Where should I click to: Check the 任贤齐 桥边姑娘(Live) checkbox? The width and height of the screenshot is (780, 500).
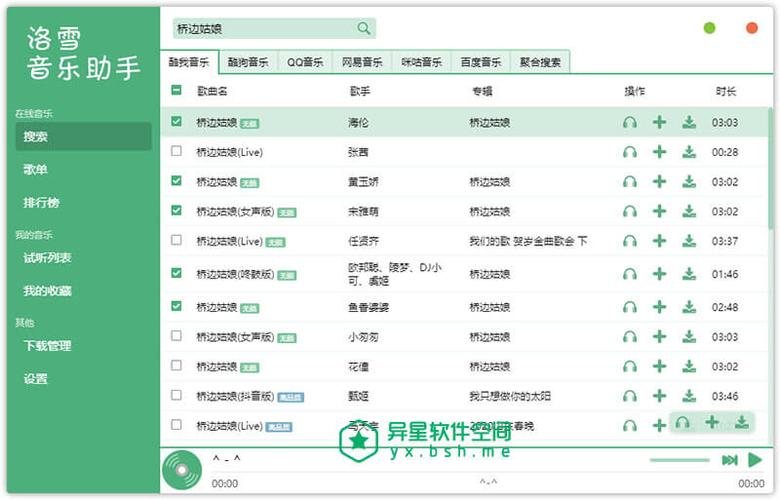pos(176,240)
